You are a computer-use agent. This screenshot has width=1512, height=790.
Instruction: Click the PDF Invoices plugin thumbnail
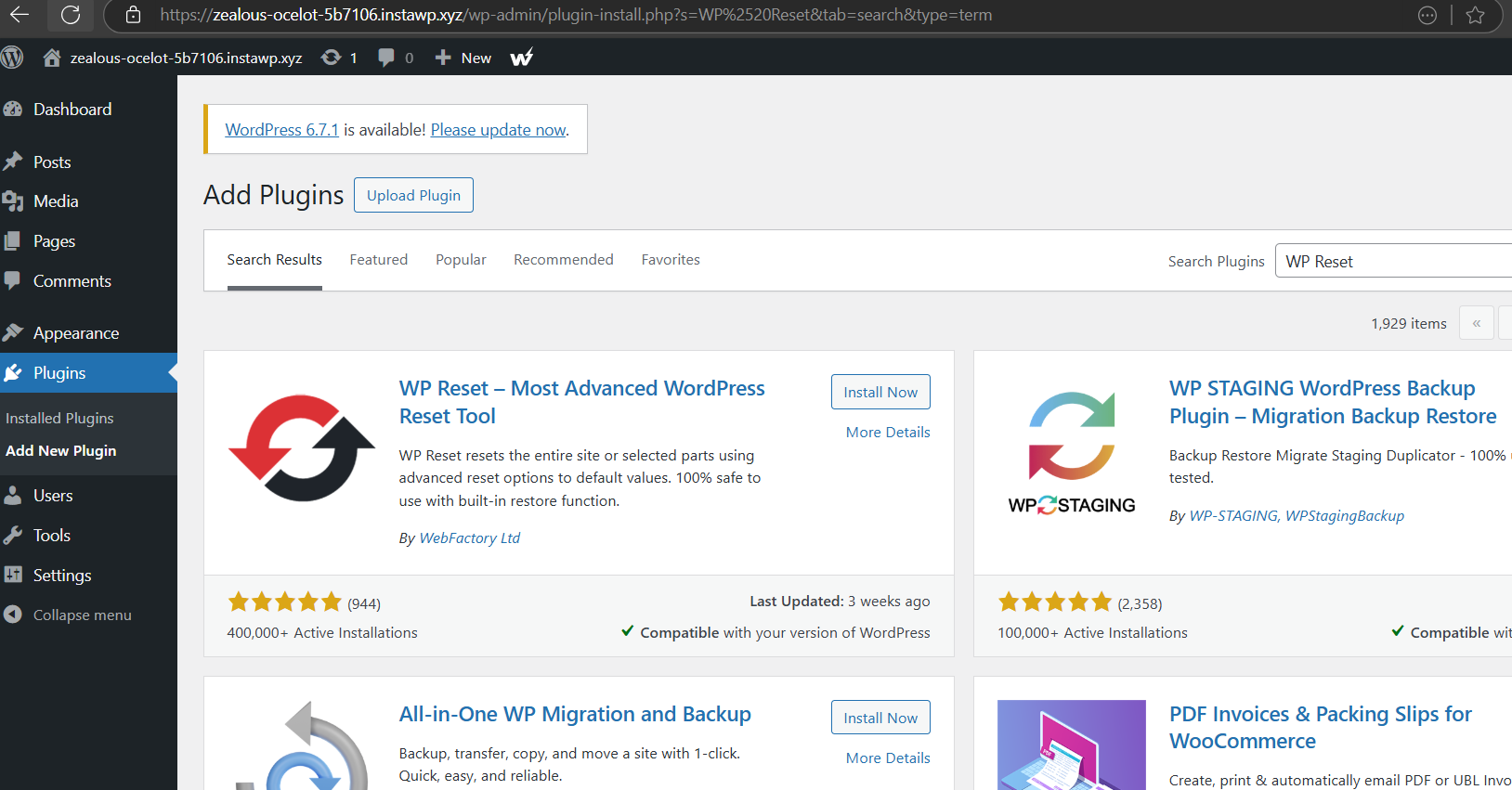click(1072, 745)
